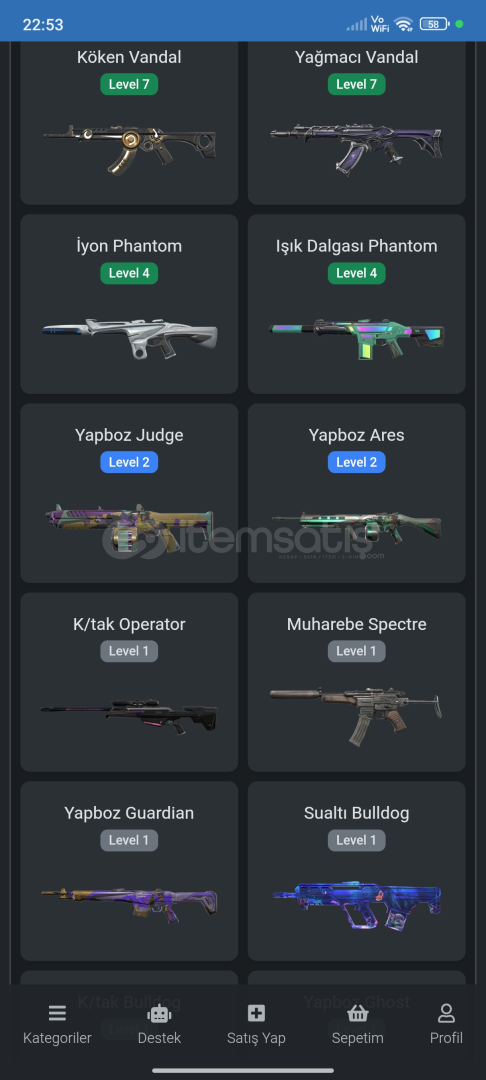Tap the VoWiFi status icon
Screen dimensions: 486x1080
(x=379, y=24)
